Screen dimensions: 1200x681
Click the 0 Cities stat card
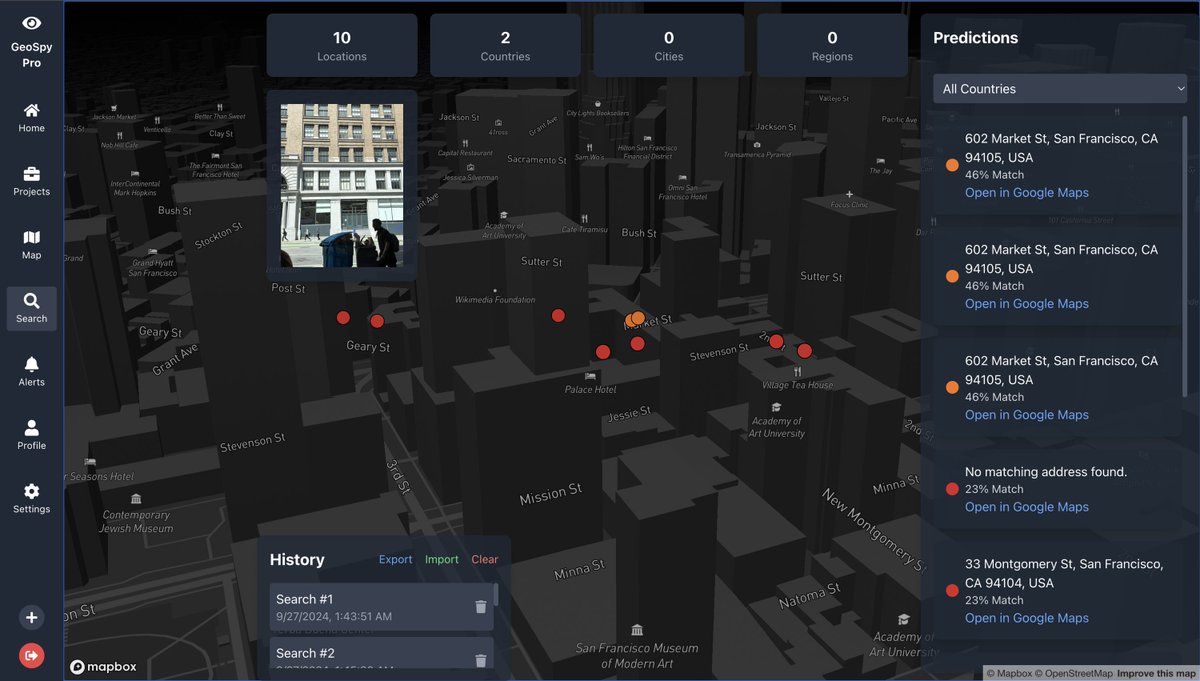point(669,45)
